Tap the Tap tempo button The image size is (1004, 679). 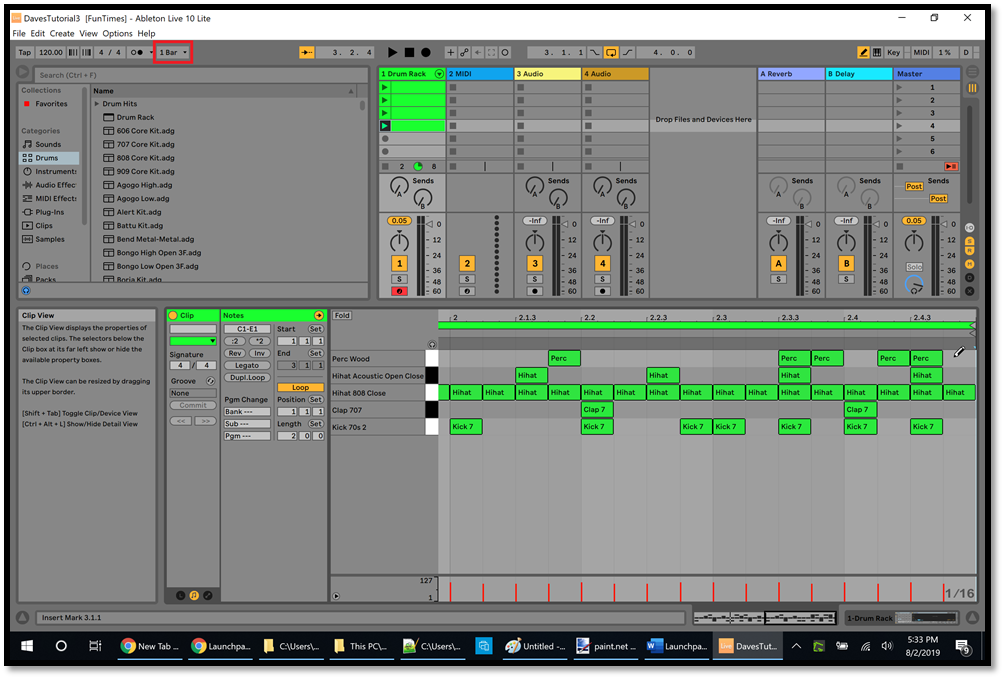click(x=24, y=53)
